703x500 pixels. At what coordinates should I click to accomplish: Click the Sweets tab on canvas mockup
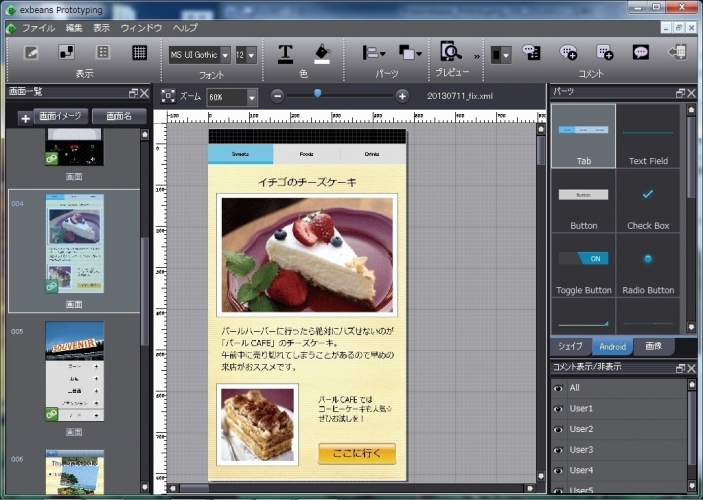pos(240,154)
